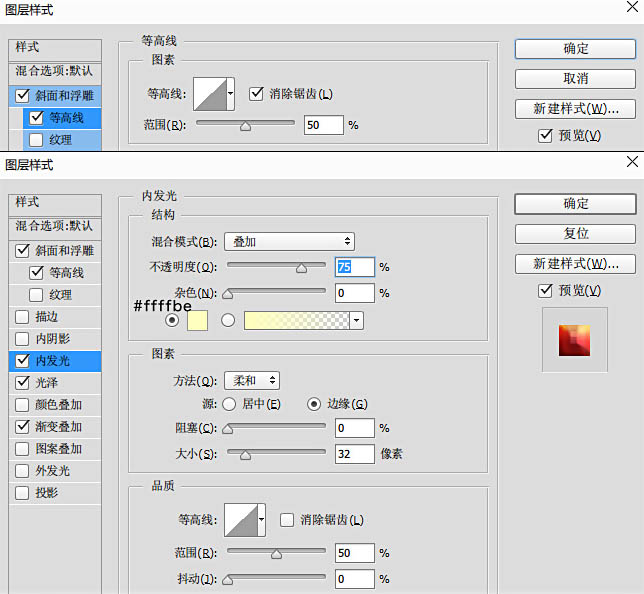Uncheck the 渐变叠加 style
Viewport: 644px width, 594px height.
pos(22,426)
